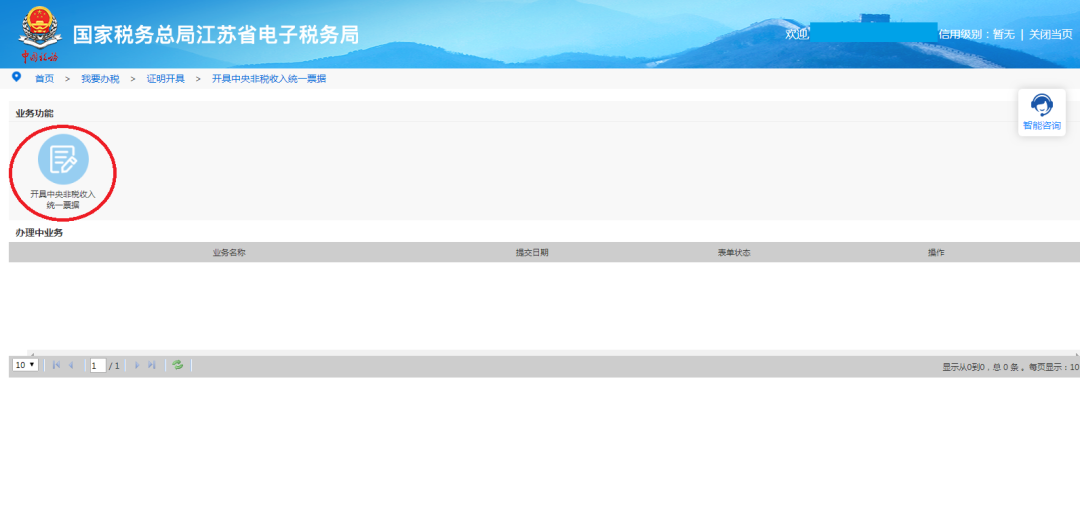Click 国家税务总局江苏省电子税务局 site title
Viewport: 1080px width, 528px height.
pos(216,35)
